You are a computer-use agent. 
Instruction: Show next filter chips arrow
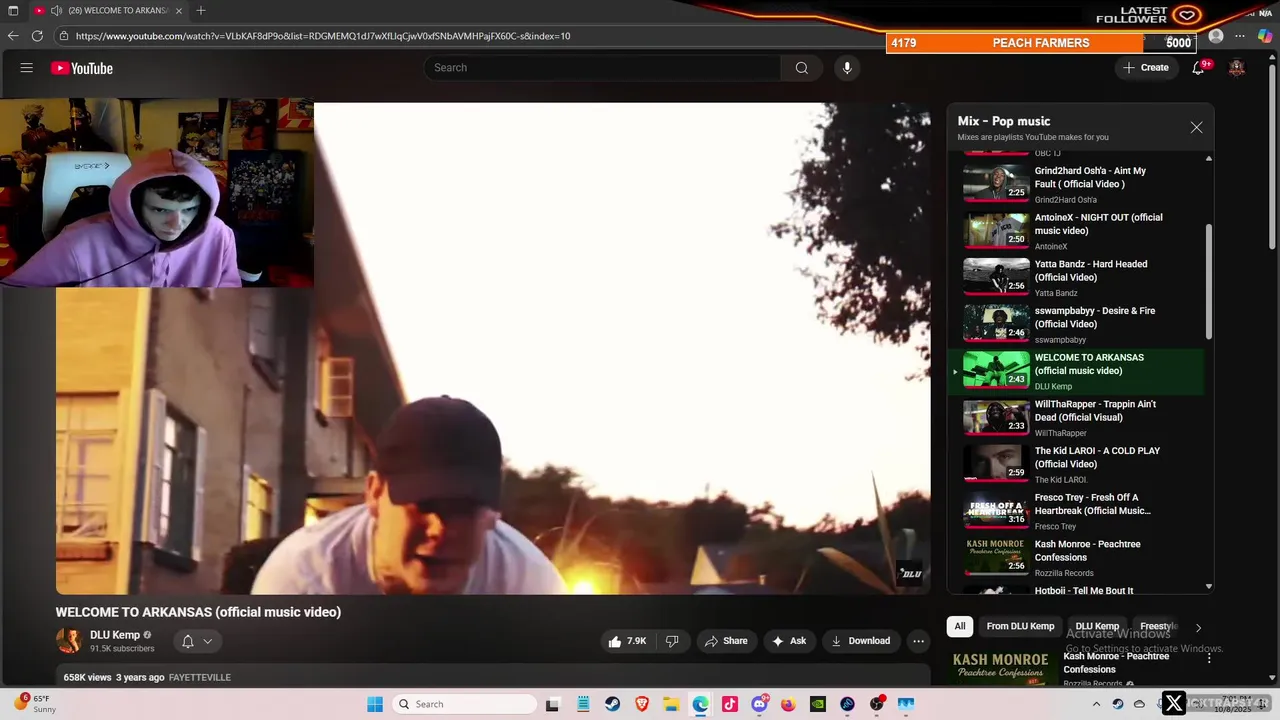1198,627
